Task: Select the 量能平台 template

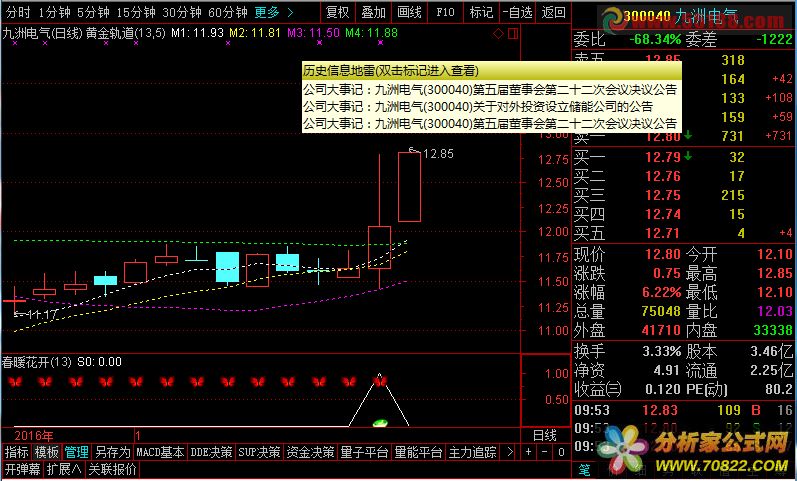Action: coord(418,452)
